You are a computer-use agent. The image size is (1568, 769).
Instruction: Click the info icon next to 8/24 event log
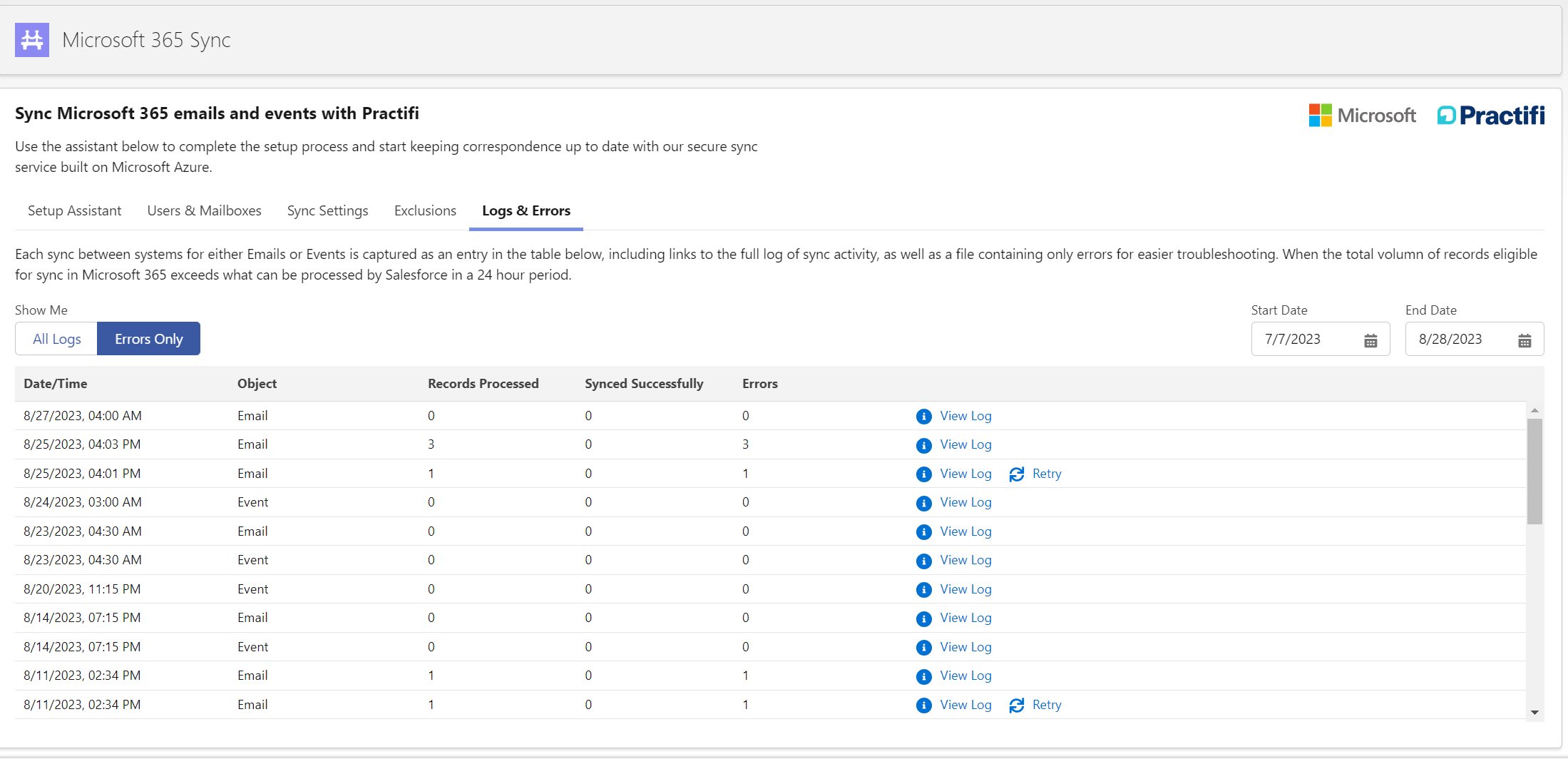(x=924, y=502)
